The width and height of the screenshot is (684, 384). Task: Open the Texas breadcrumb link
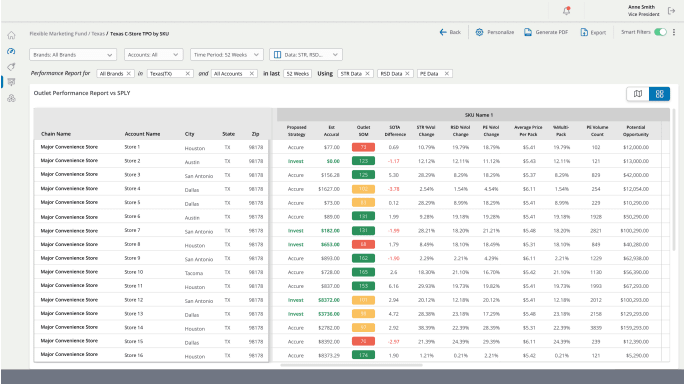point(98,34)
